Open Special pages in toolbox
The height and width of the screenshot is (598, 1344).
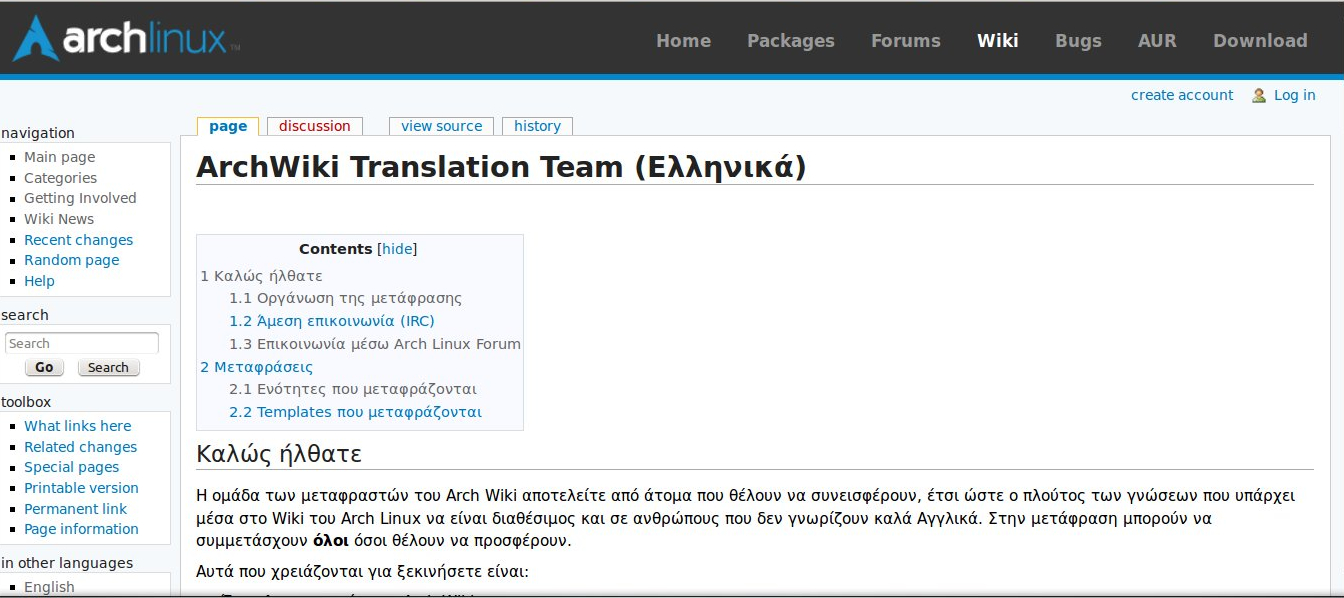coord(71,467)
